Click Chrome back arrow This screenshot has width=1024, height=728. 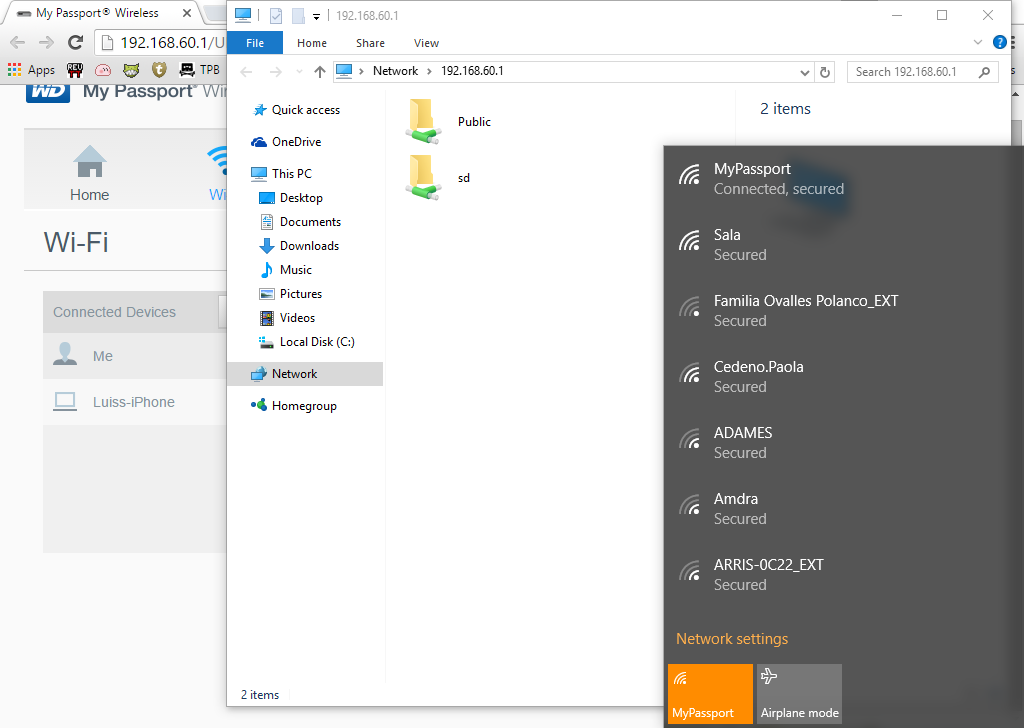tap(18, 43)
